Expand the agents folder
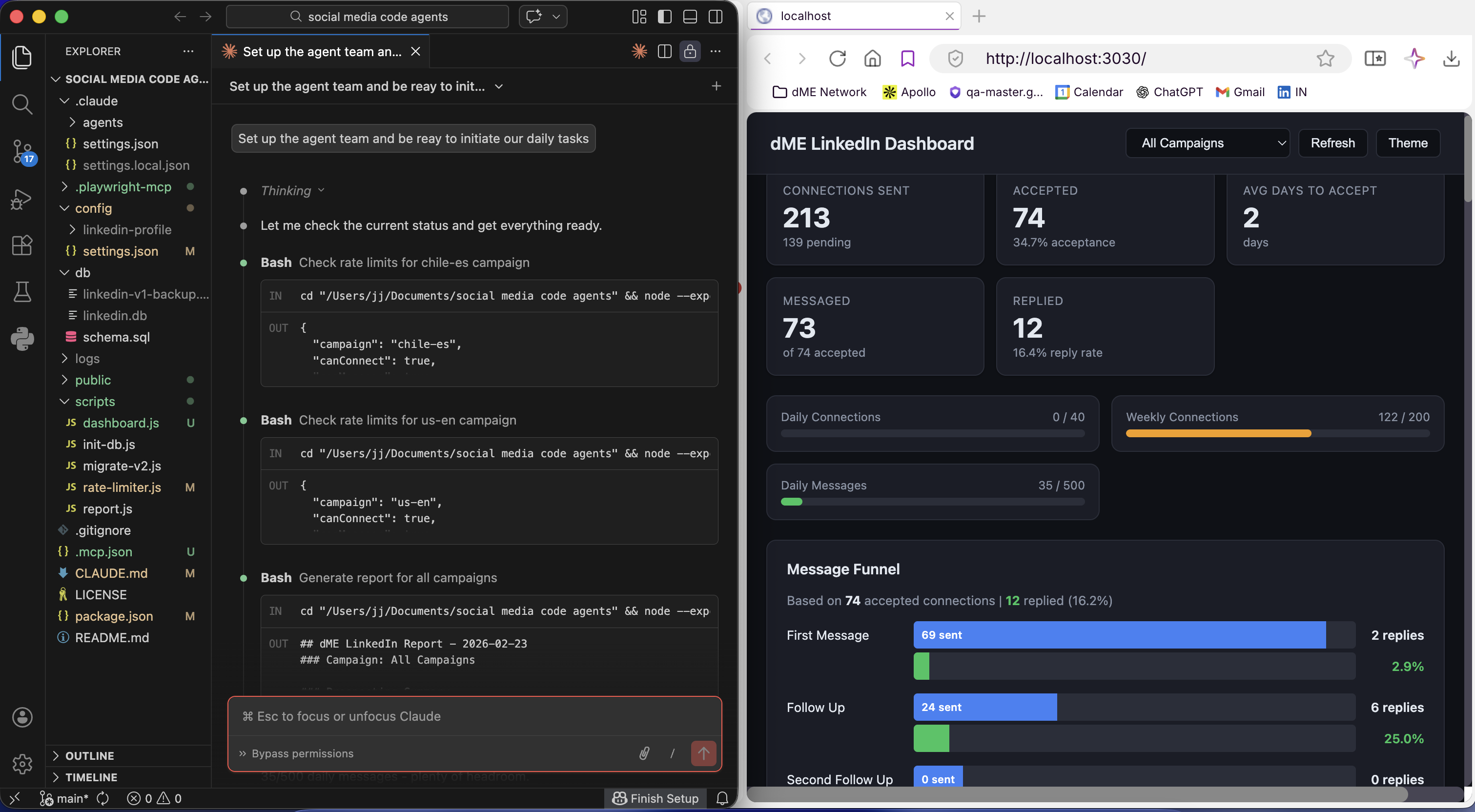Viewport: 1475px width, 812px height. point(102,122)
